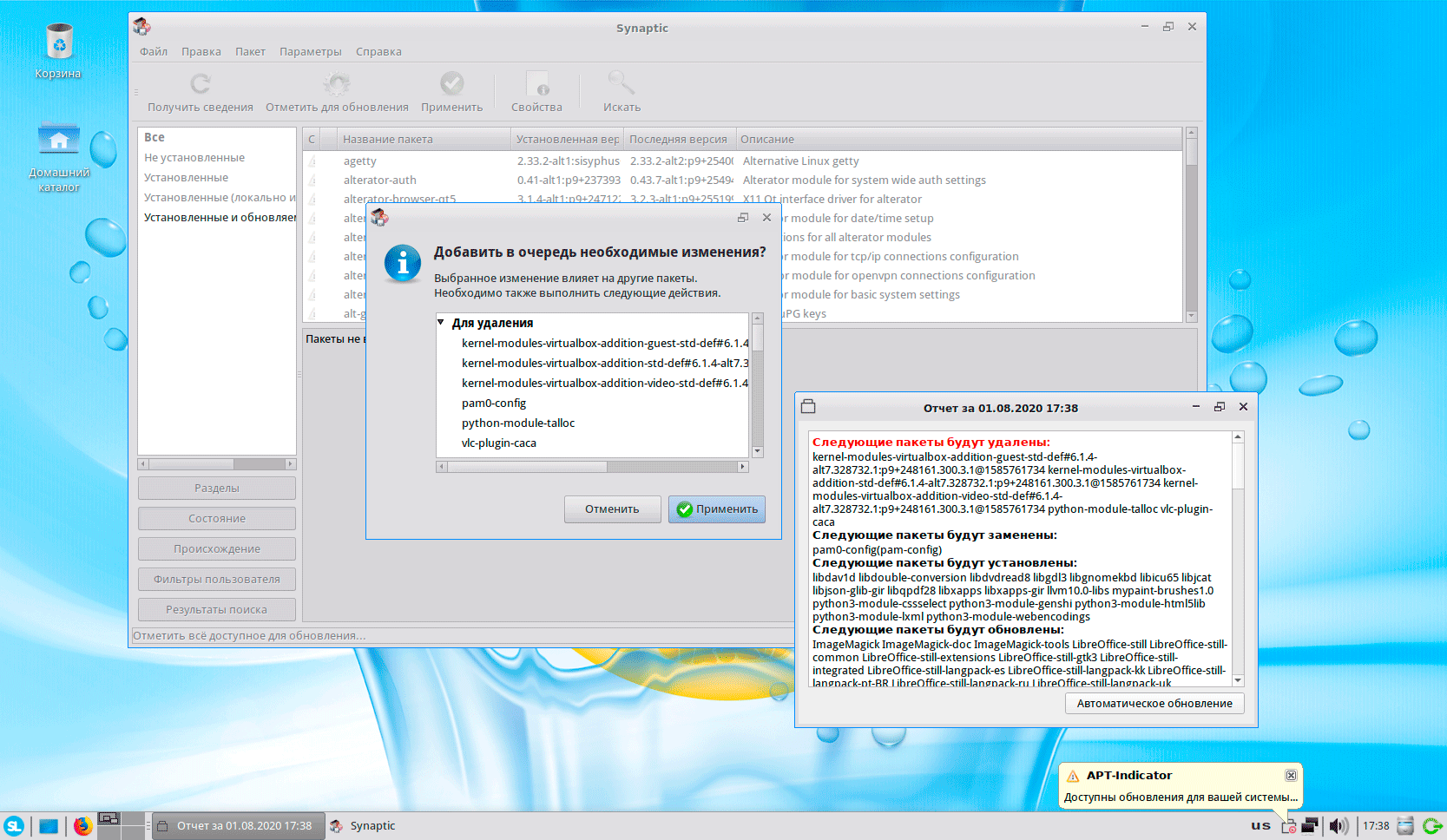
Task: Open the Параметры menu
Action: tap(310, 52)
